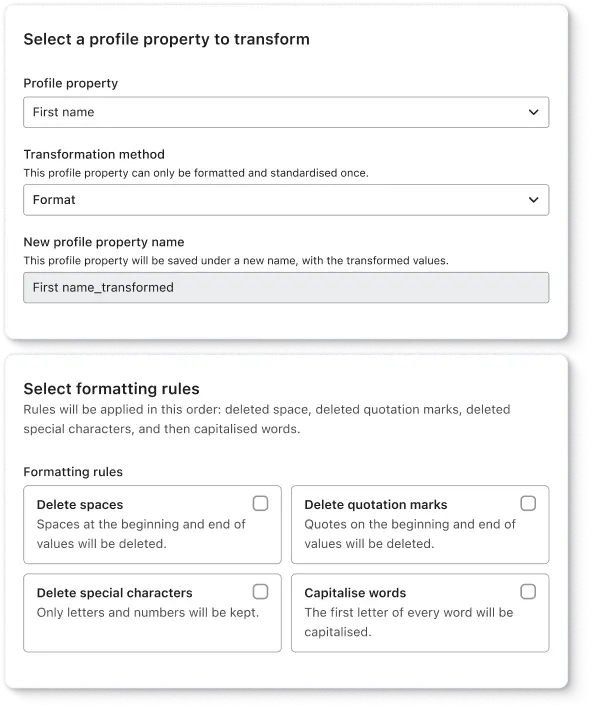Click the chevron beside First name
Image resolution: width=597 pixels, height=715 pixels.
(x=533, y=112)
